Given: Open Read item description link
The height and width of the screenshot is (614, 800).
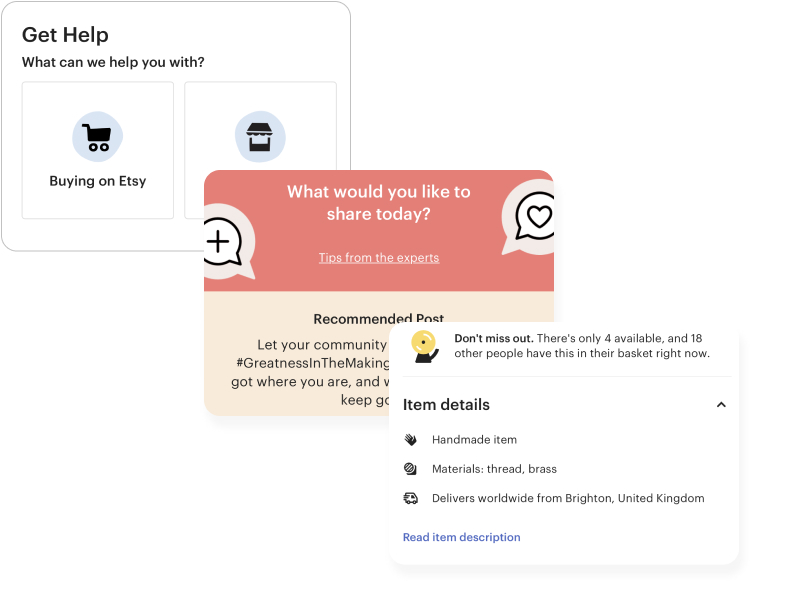Looking at the screenshot, I should click(x=461, y=537).
